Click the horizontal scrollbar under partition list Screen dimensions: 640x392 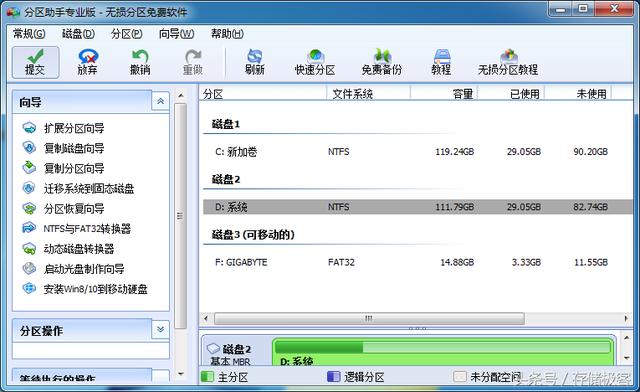[369, 318]
